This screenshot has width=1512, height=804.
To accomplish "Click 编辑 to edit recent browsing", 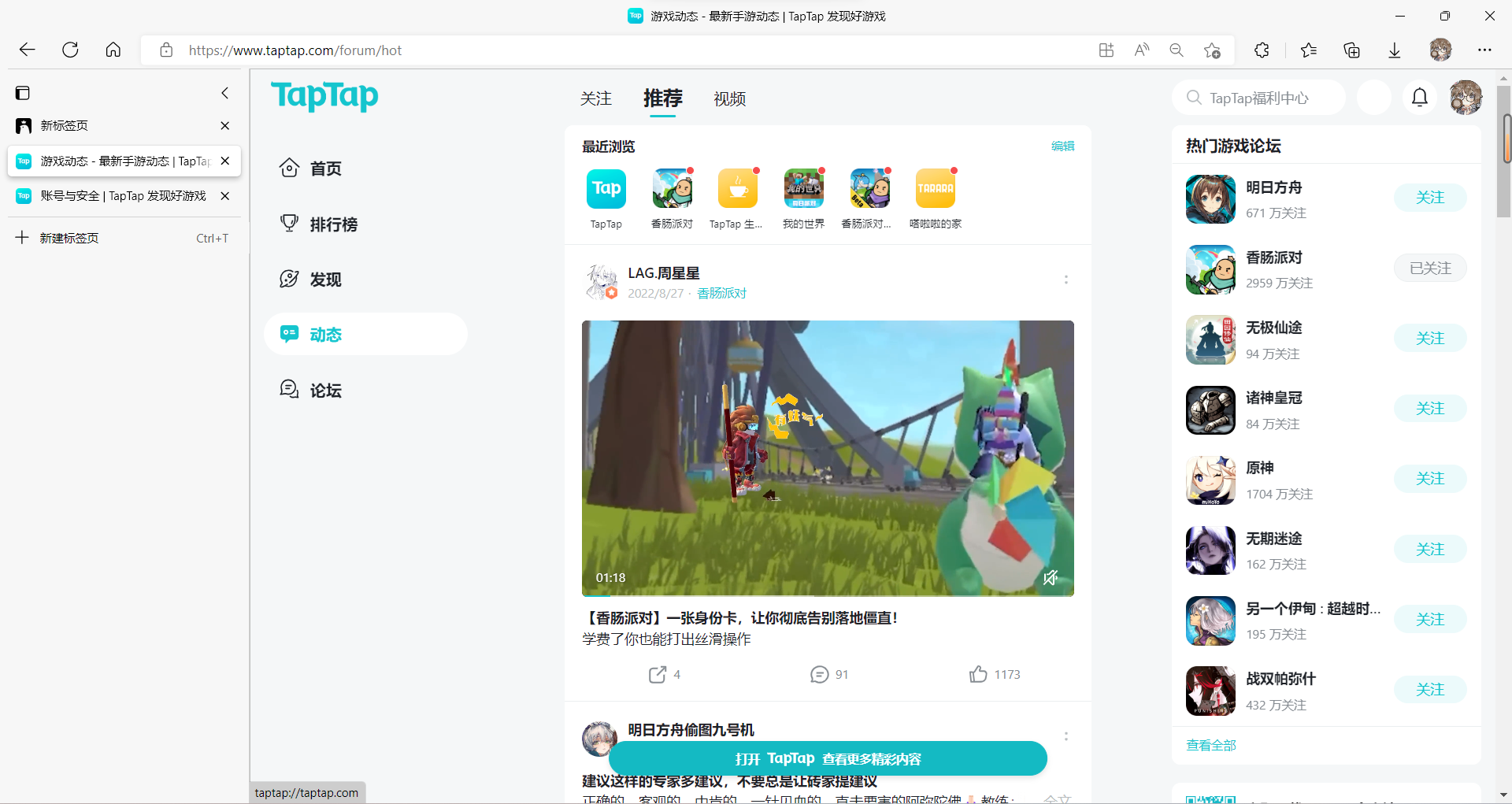I will 1062,146.
